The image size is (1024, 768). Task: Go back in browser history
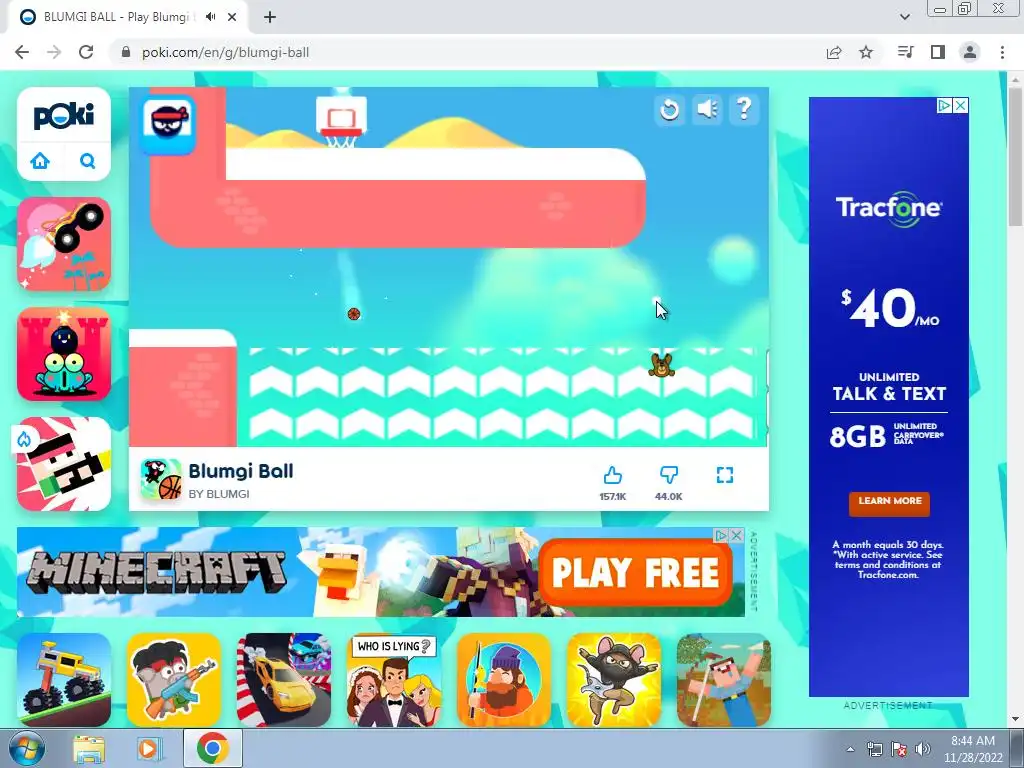coord(22,52)
